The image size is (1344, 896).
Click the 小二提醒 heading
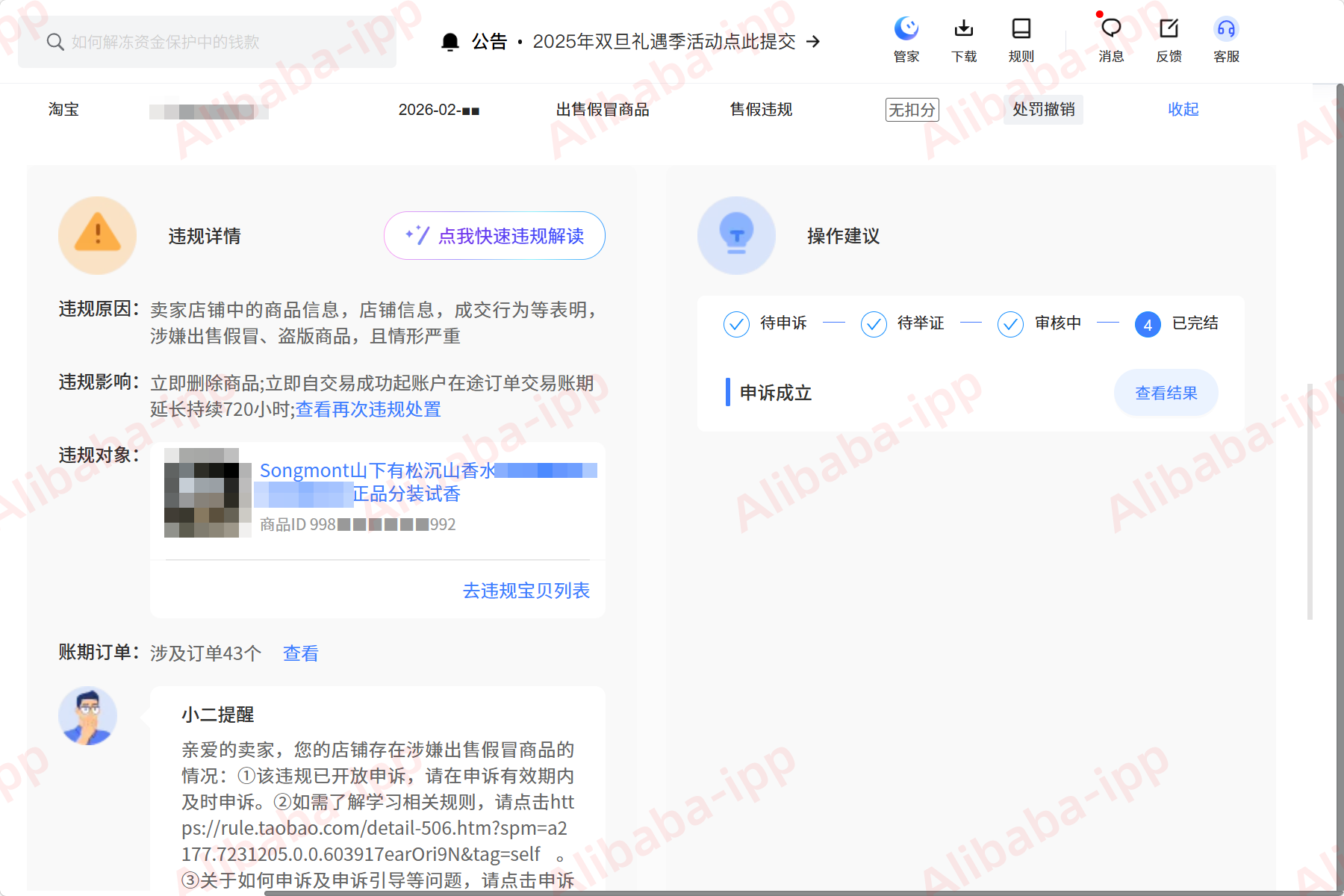[x=218, y=715]
